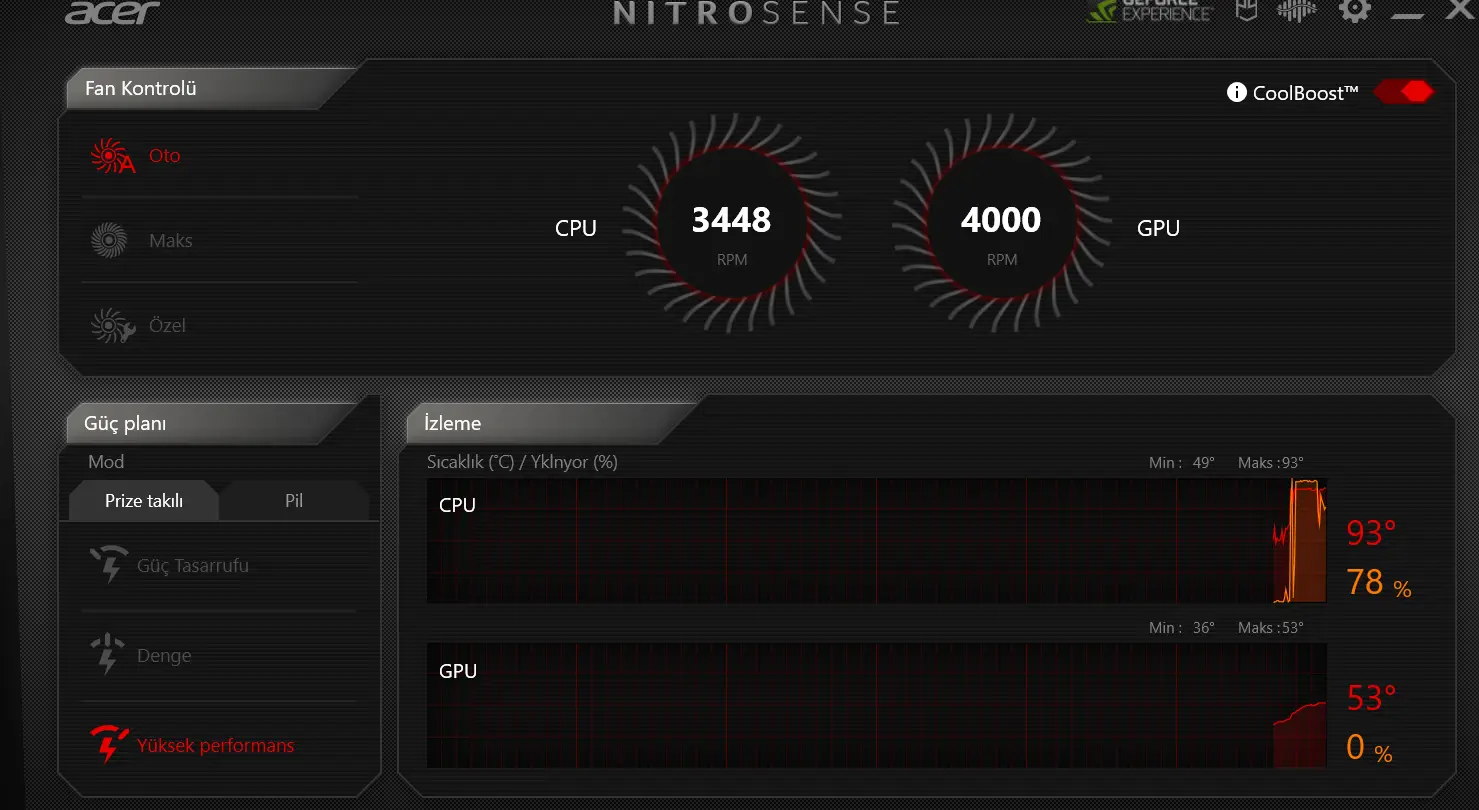Click the İzleme panel heading
Image resolution: width=1479 pixels, height=810 pixels.
(453, 423)
